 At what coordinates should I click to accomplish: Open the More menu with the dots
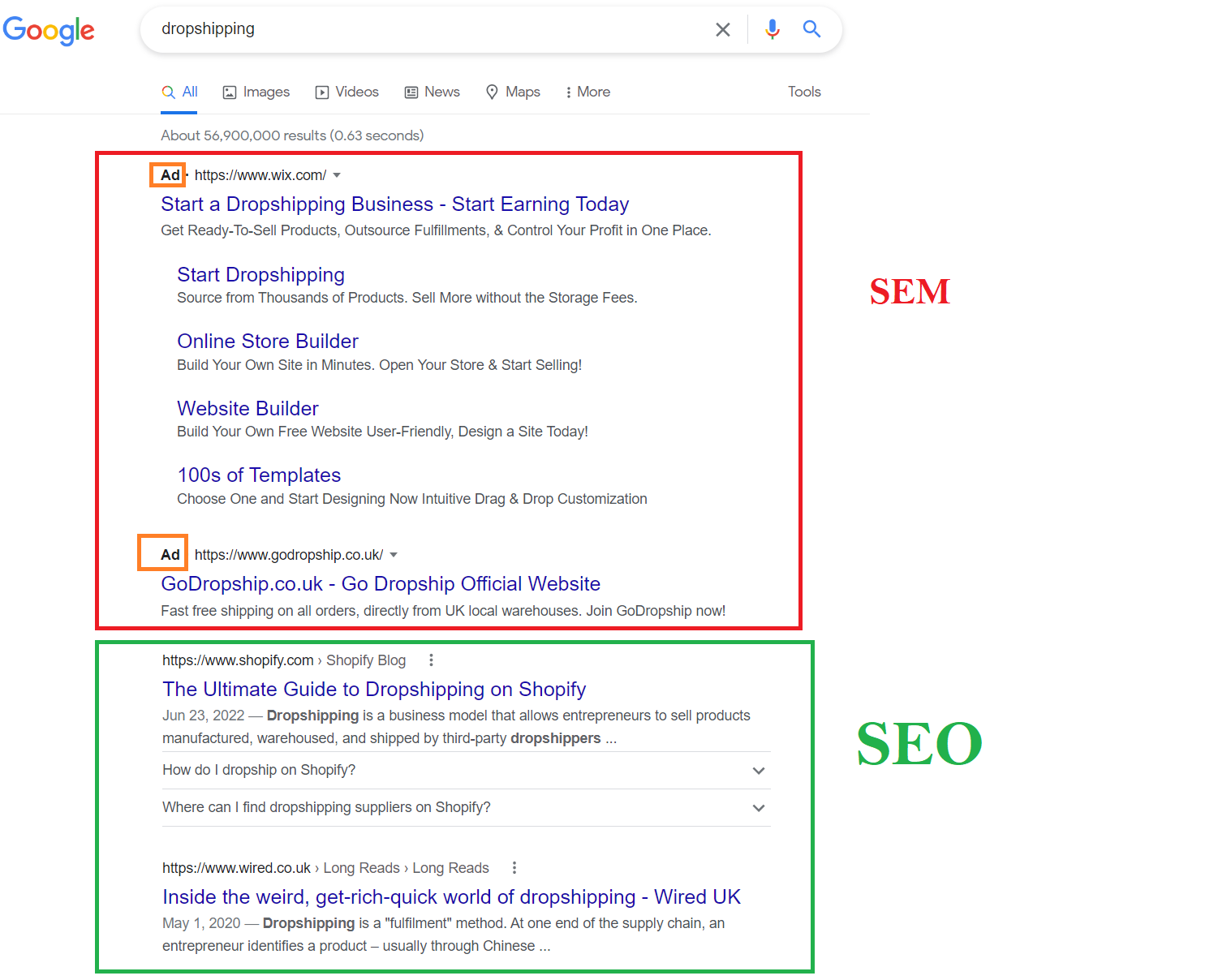pos(588,92)
